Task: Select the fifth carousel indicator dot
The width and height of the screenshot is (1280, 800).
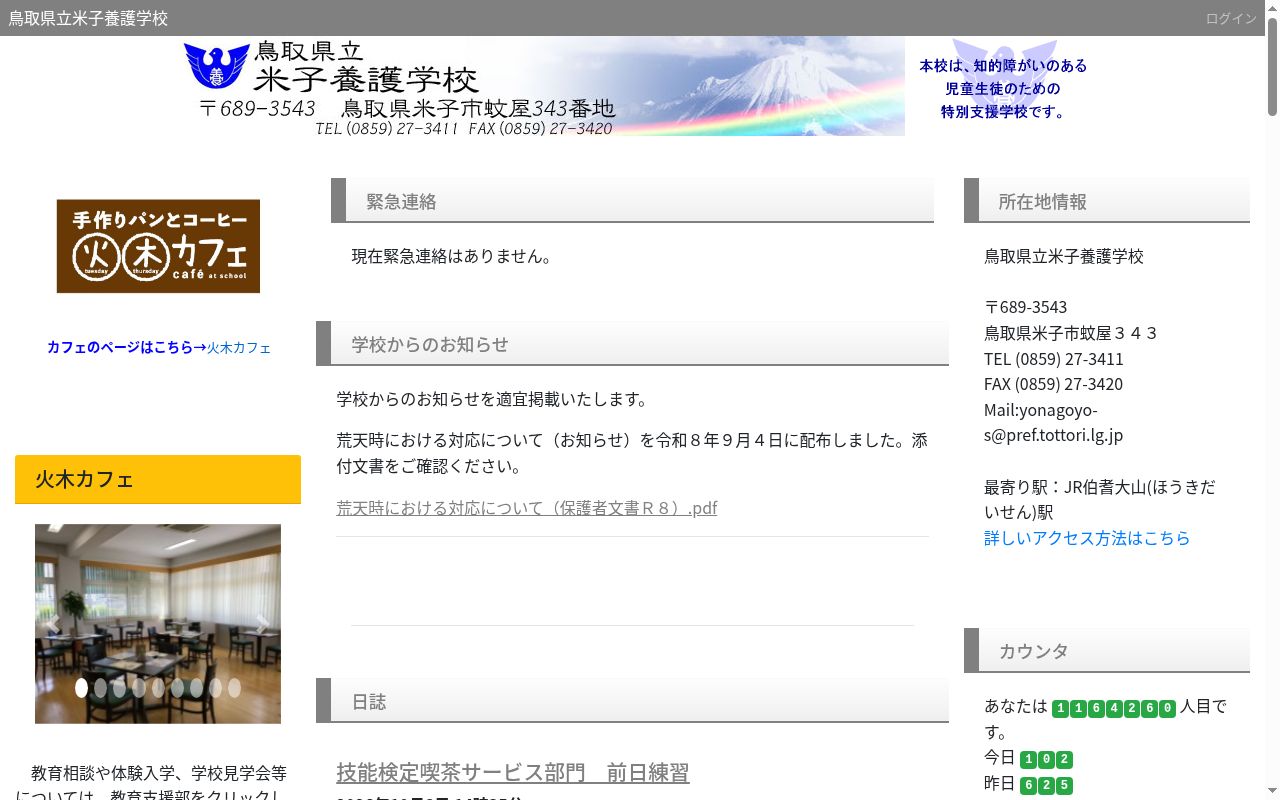Action: click(x=158, y=688)
